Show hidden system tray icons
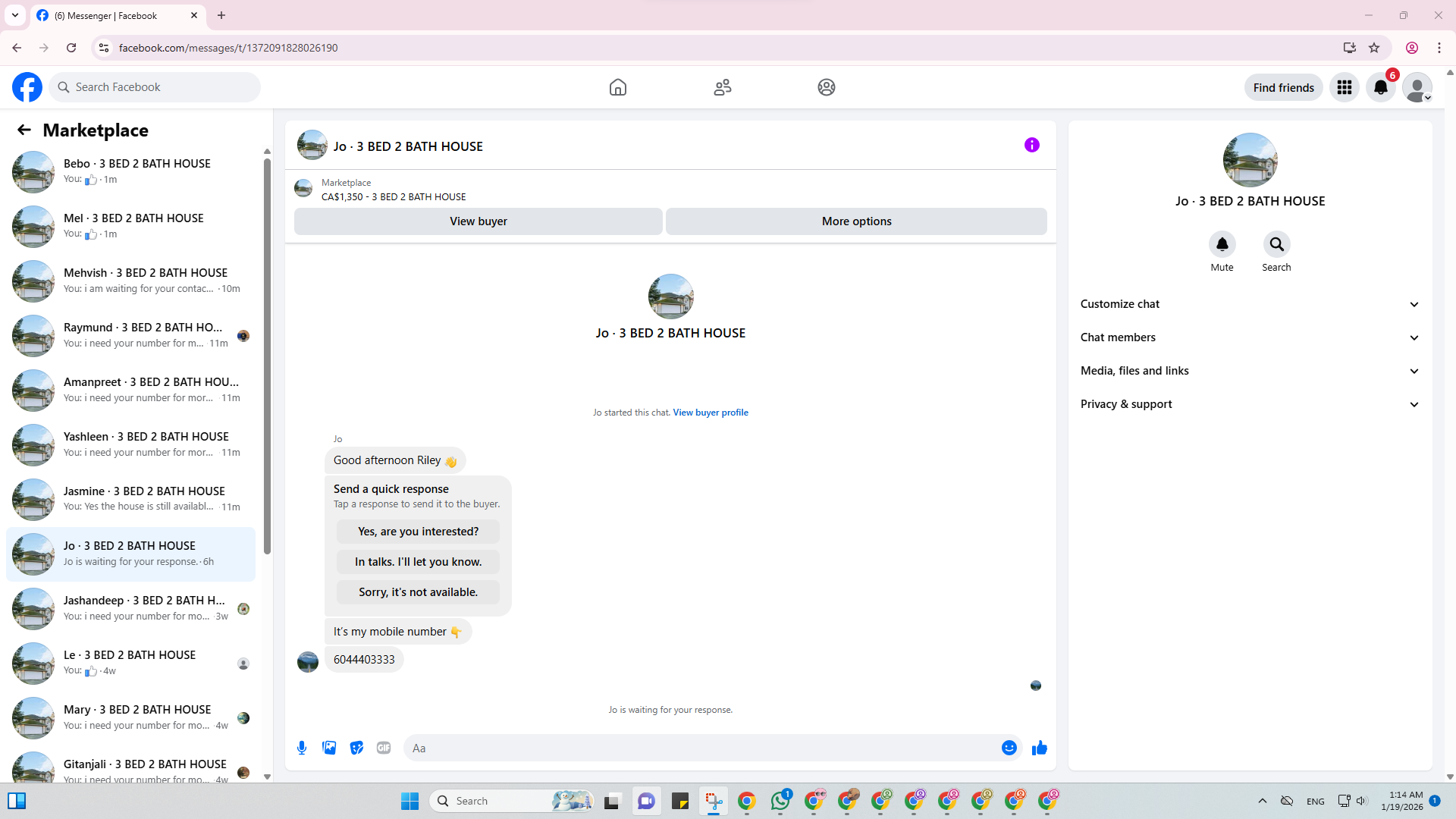 pyautogui.click(x=1263, y=801)
